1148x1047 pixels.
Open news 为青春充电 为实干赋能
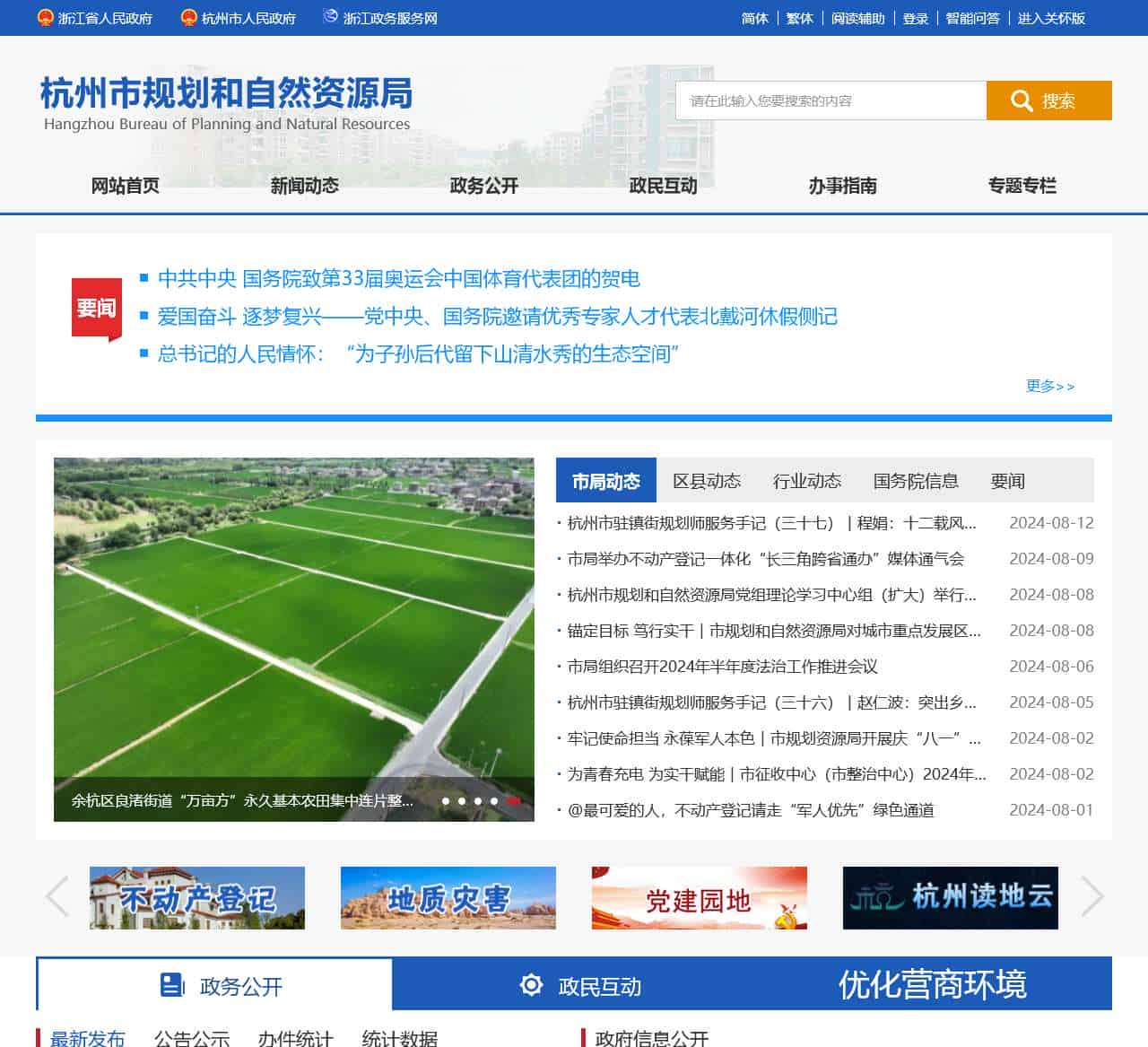(777, 774)
